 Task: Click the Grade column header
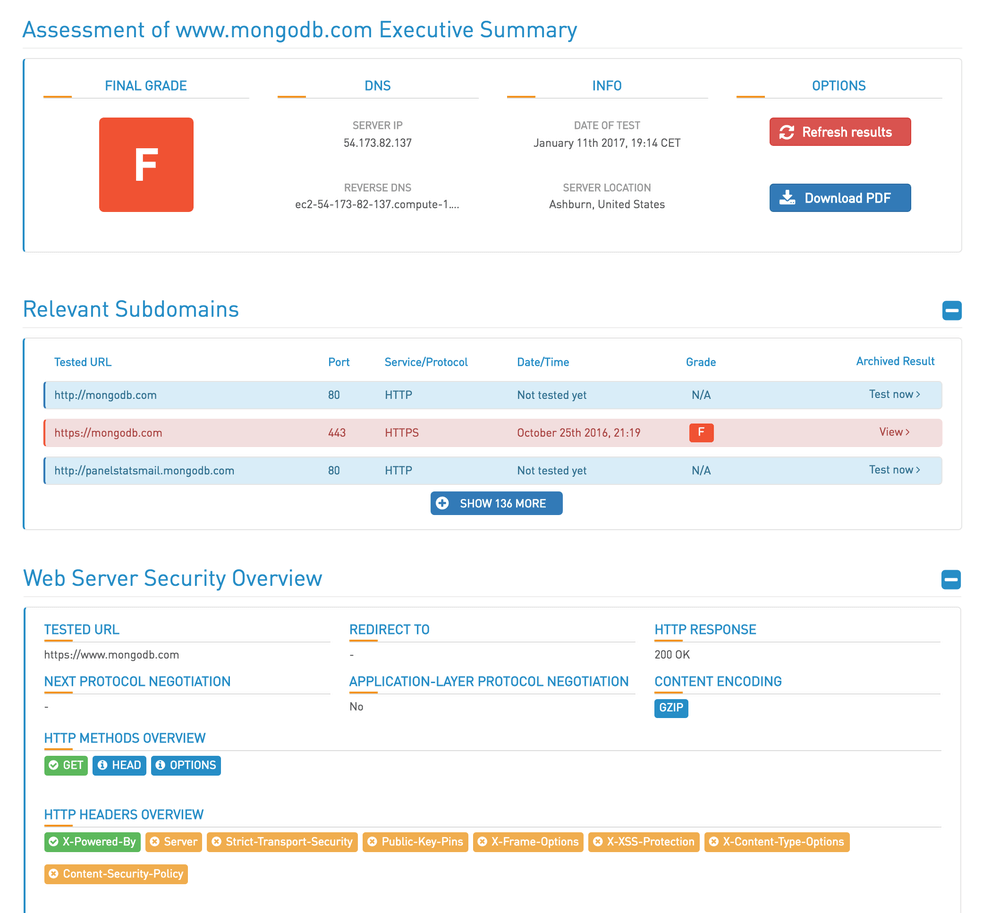(x=701, y=362)
